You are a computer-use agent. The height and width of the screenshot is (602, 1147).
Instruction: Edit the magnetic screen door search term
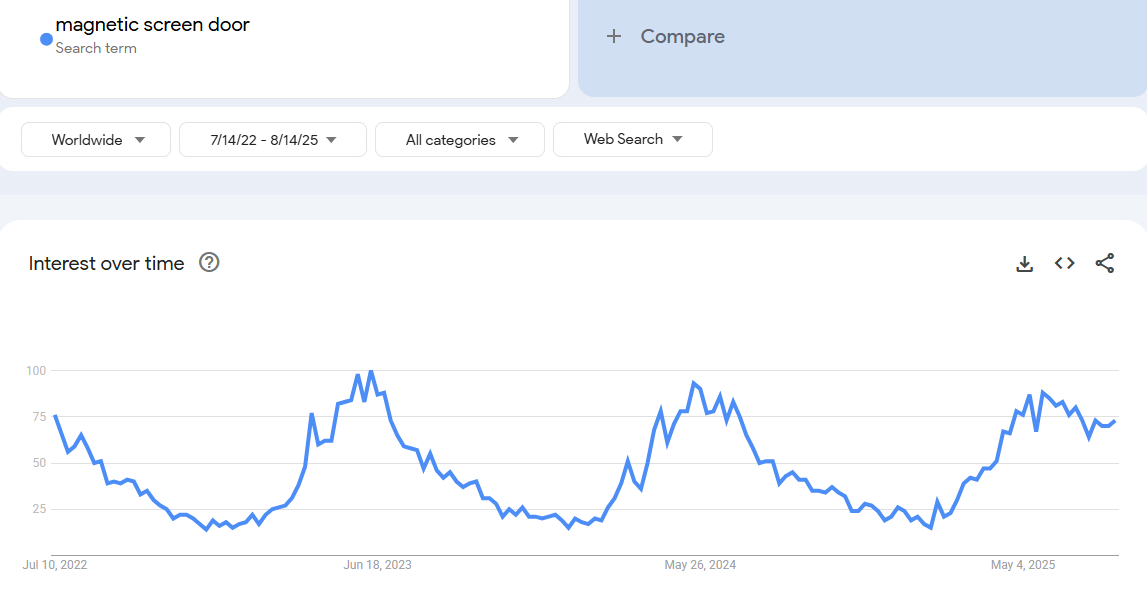pos(153,25)
